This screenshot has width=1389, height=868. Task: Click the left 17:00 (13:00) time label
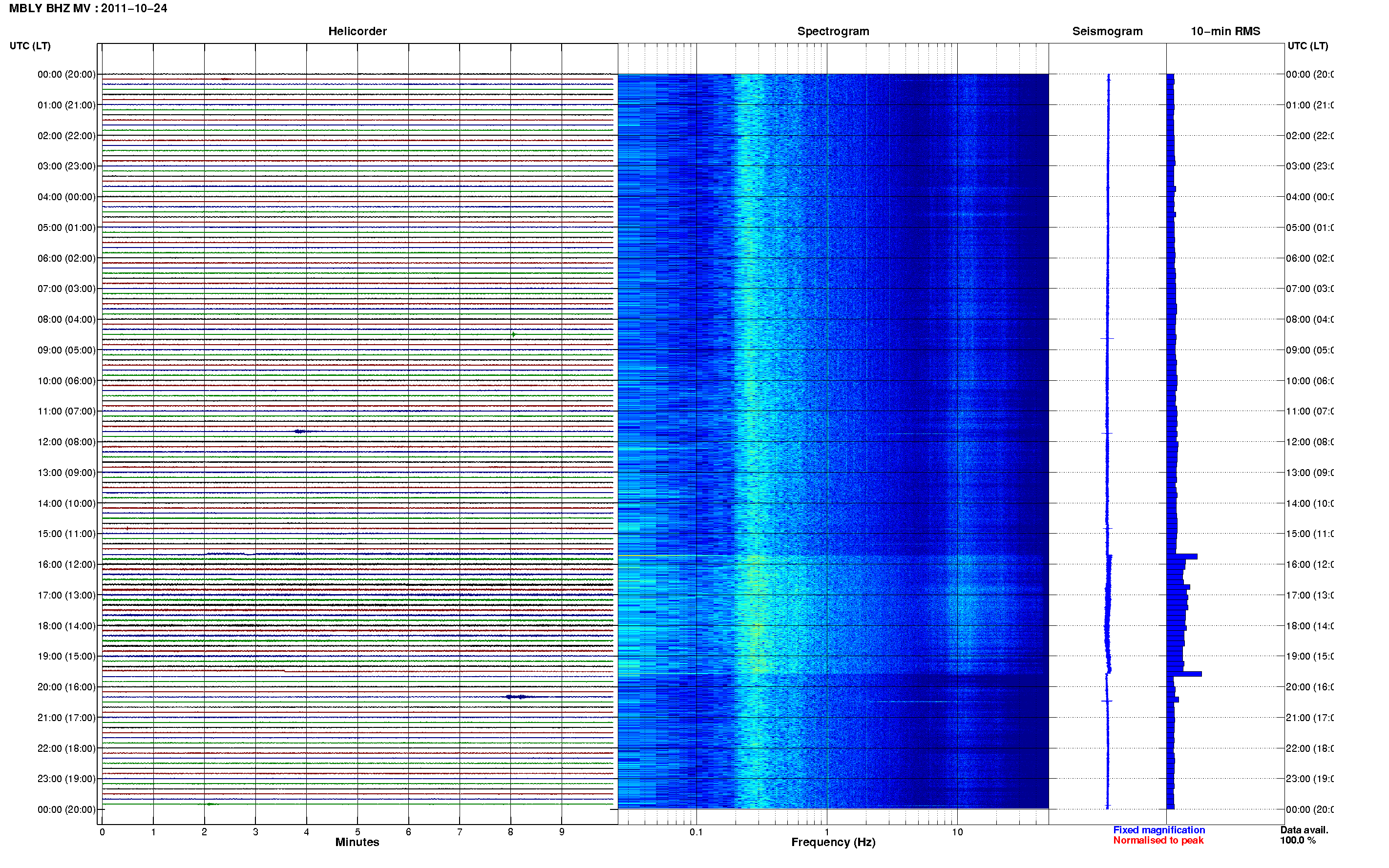tap(66, 595)
